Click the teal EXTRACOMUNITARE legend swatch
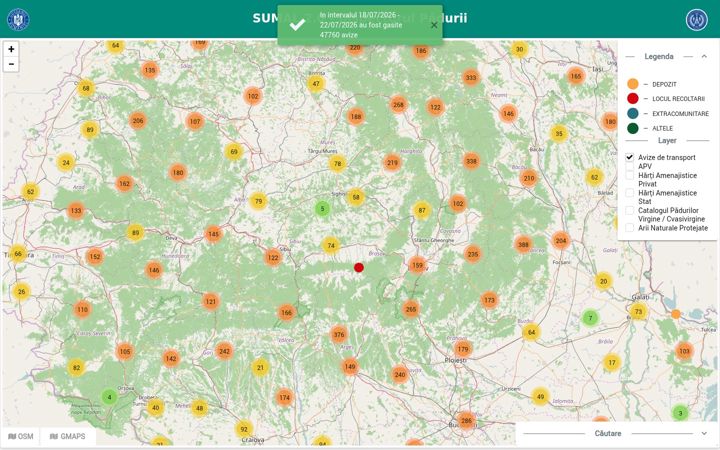The height and width of the screenshot is (450, 720). pyautogui.click(x=633, y=113)
